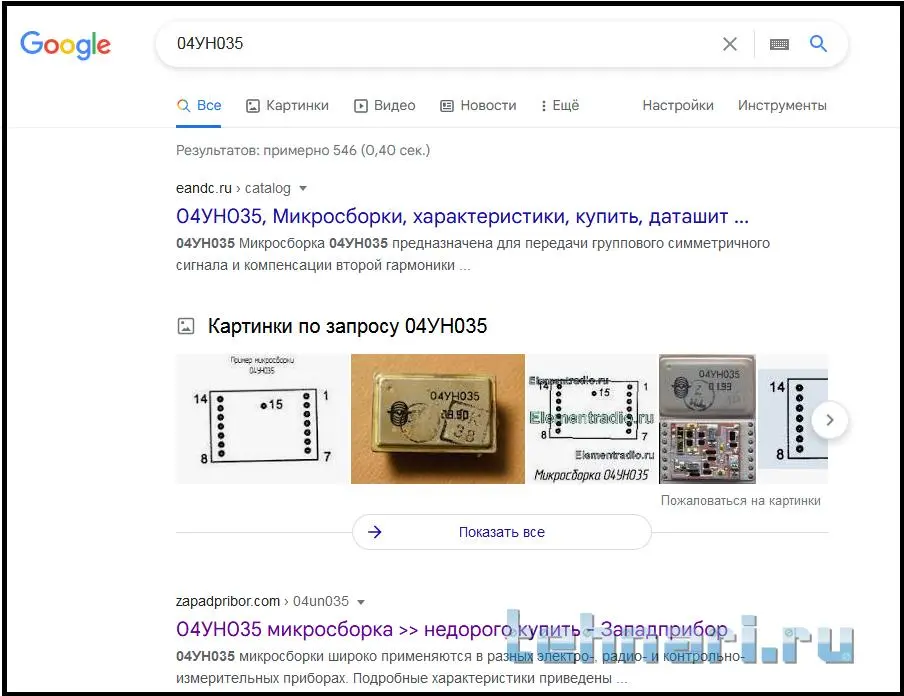Switch to the Картинки tab
The image size is (904, 696).
(287, 106)
